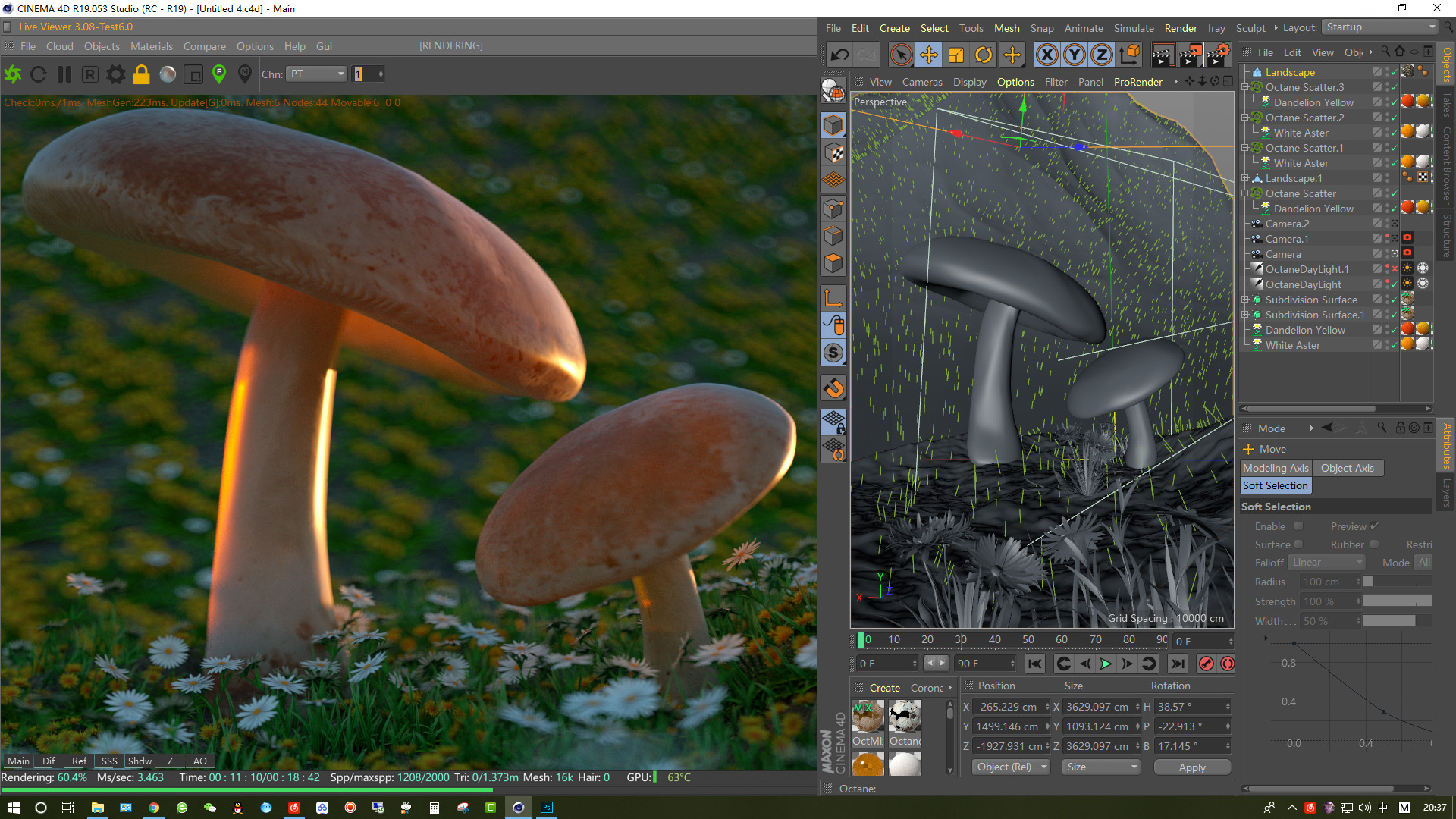Switch to Object Axis mode
Image resolution: width=1456 pixels, height=819 pixels.
pos(1348,468)
